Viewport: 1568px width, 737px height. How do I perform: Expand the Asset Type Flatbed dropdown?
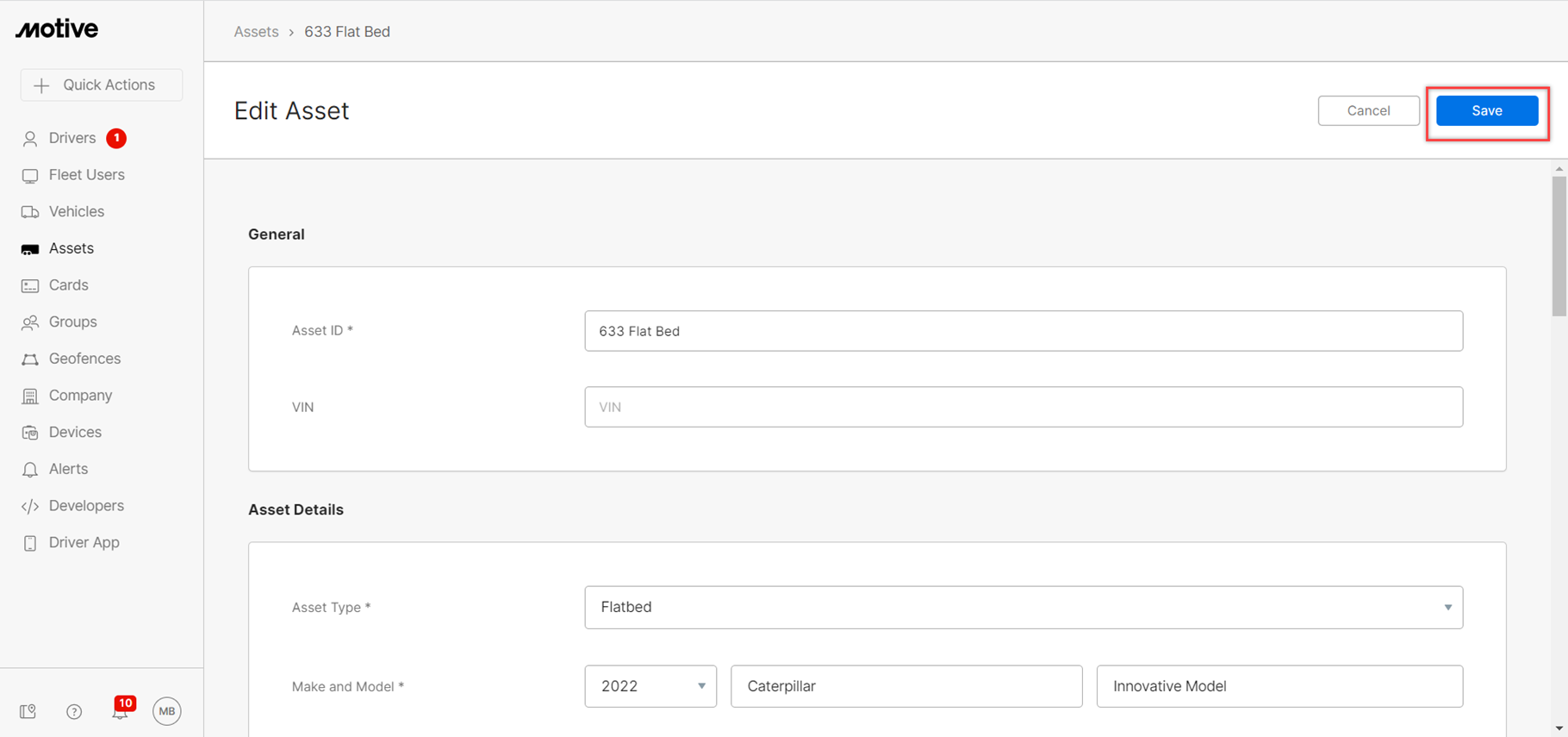click(x=1024, y=608)
